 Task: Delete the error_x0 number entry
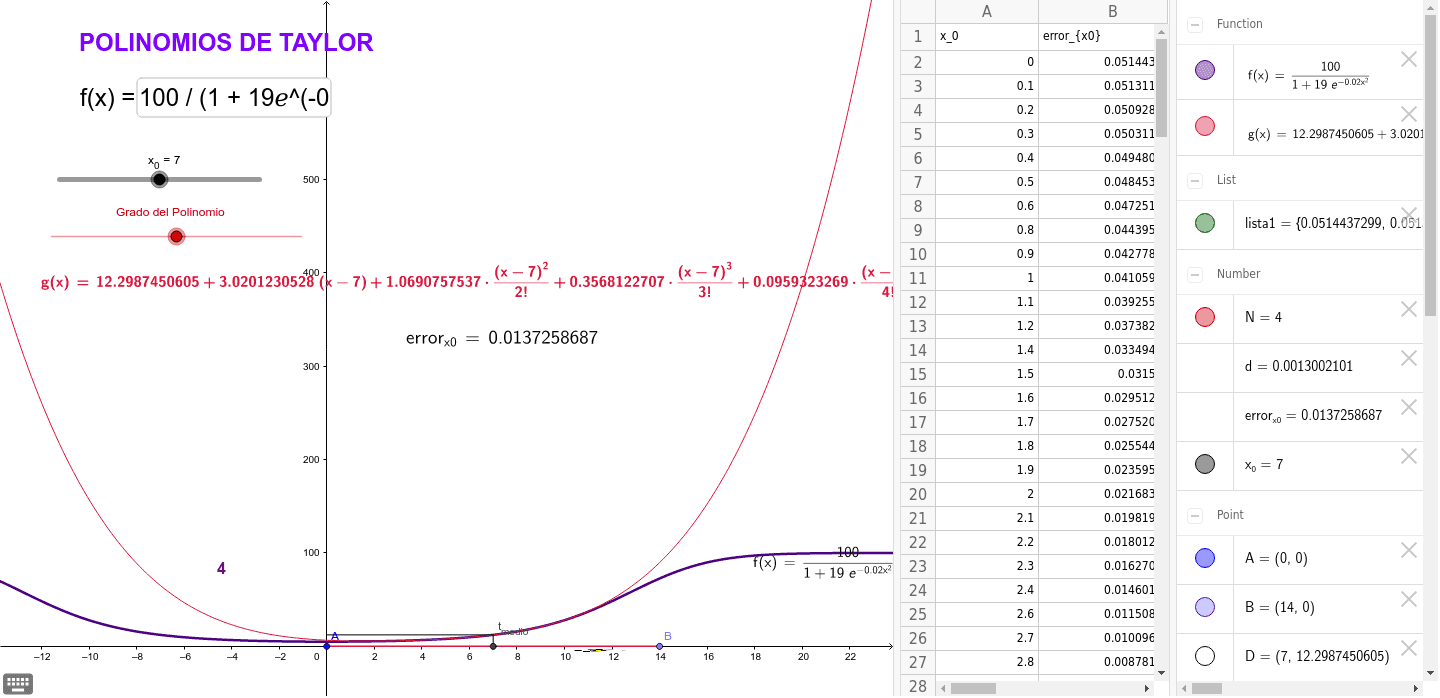coord(1409,407)
